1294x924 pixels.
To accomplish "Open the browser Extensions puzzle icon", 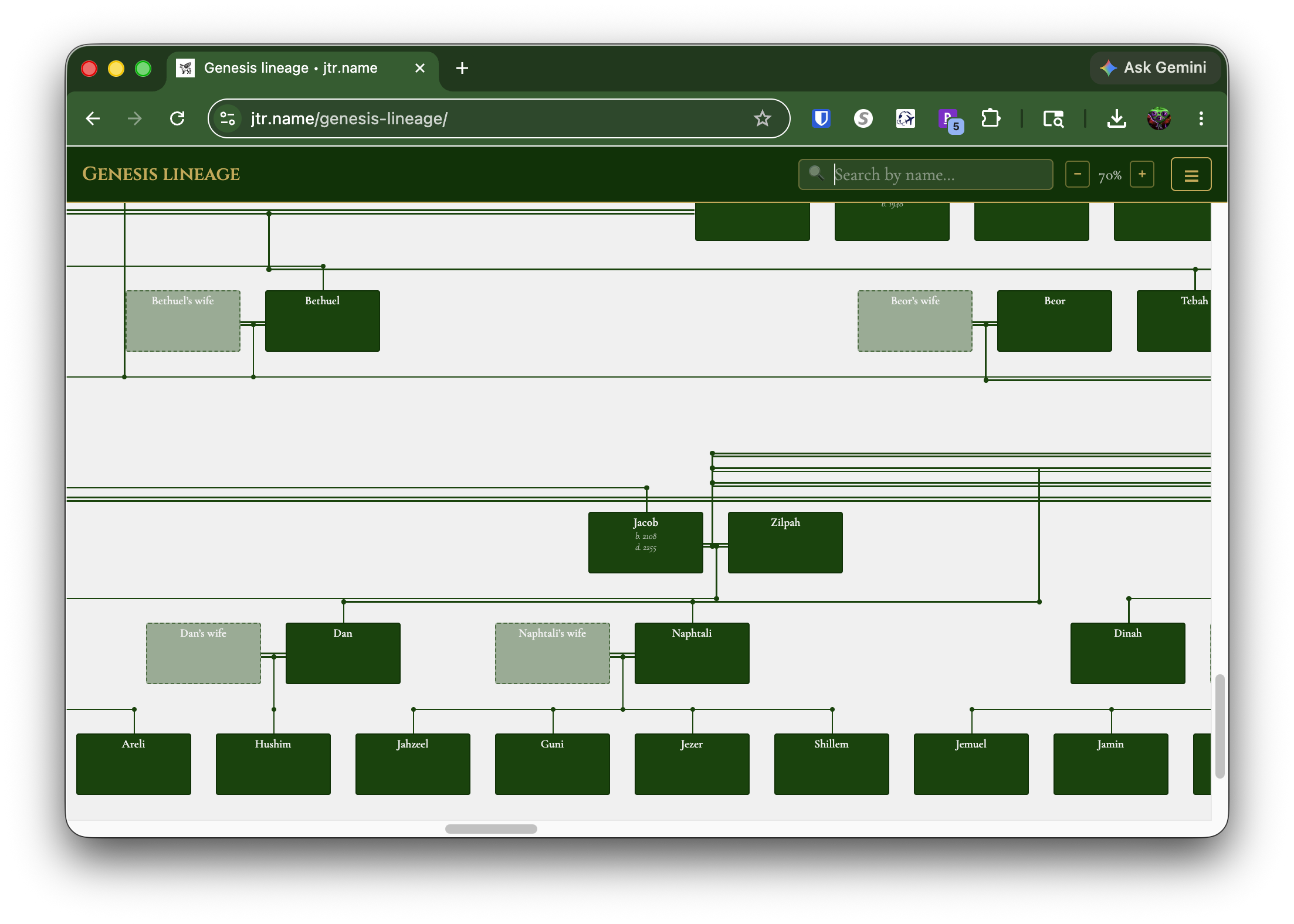I will [x=990, y=119].
